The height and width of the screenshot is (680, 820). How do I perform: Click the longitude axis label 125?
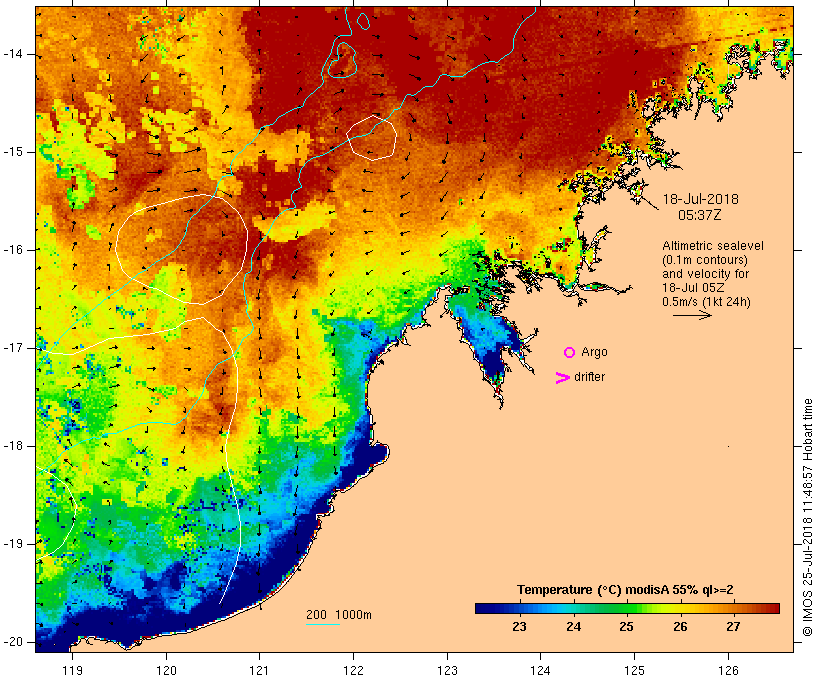point(634,670)
